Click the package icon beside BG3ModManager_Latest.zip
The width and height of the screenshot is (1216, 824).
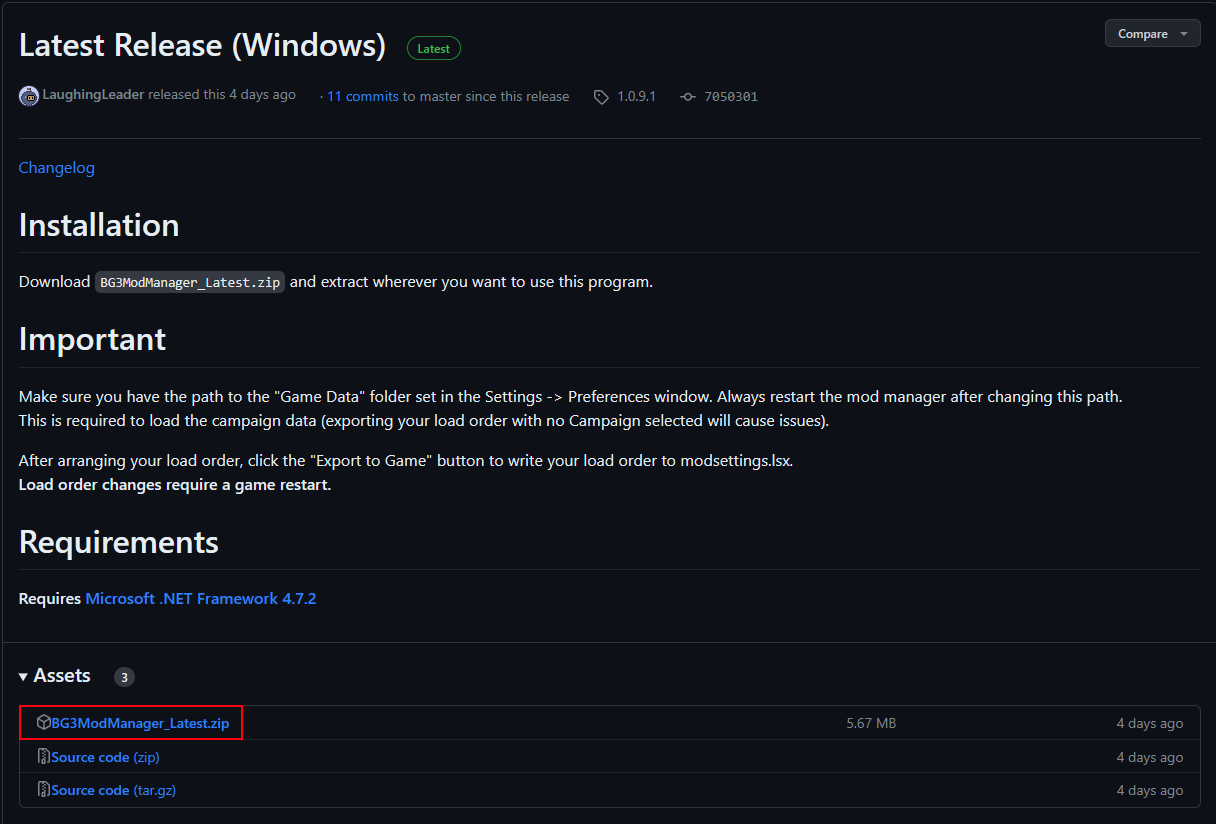tap(44, 722)
